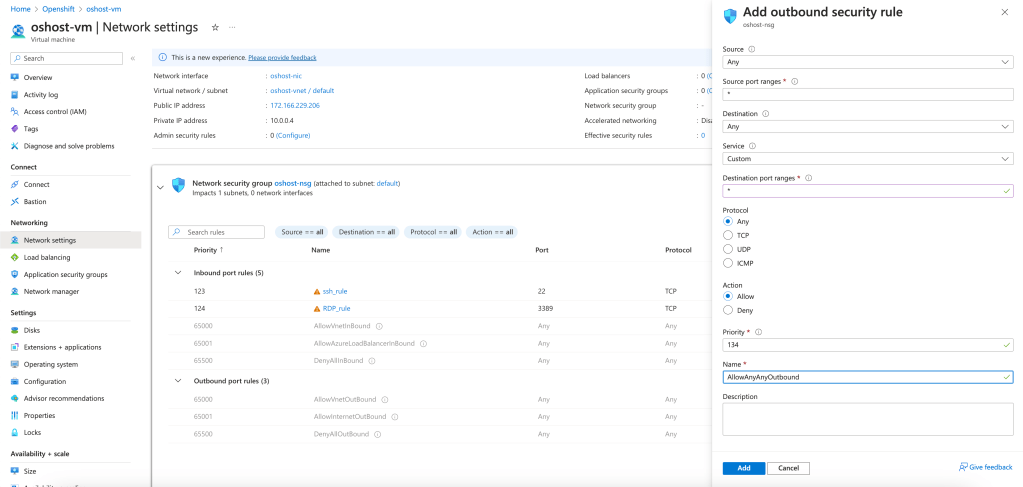
Task: Click the Bastion icon in sidebar
Action: pos(15,202)
